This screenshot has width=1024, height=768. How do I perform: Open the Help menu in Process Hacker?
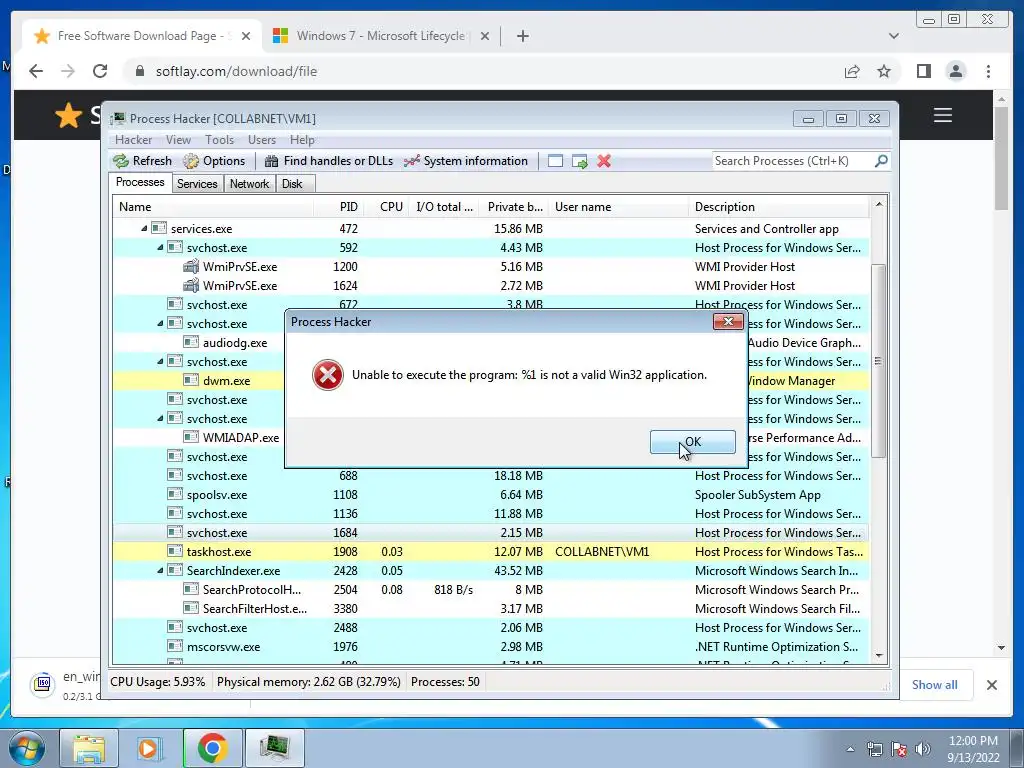click(302, 140)
